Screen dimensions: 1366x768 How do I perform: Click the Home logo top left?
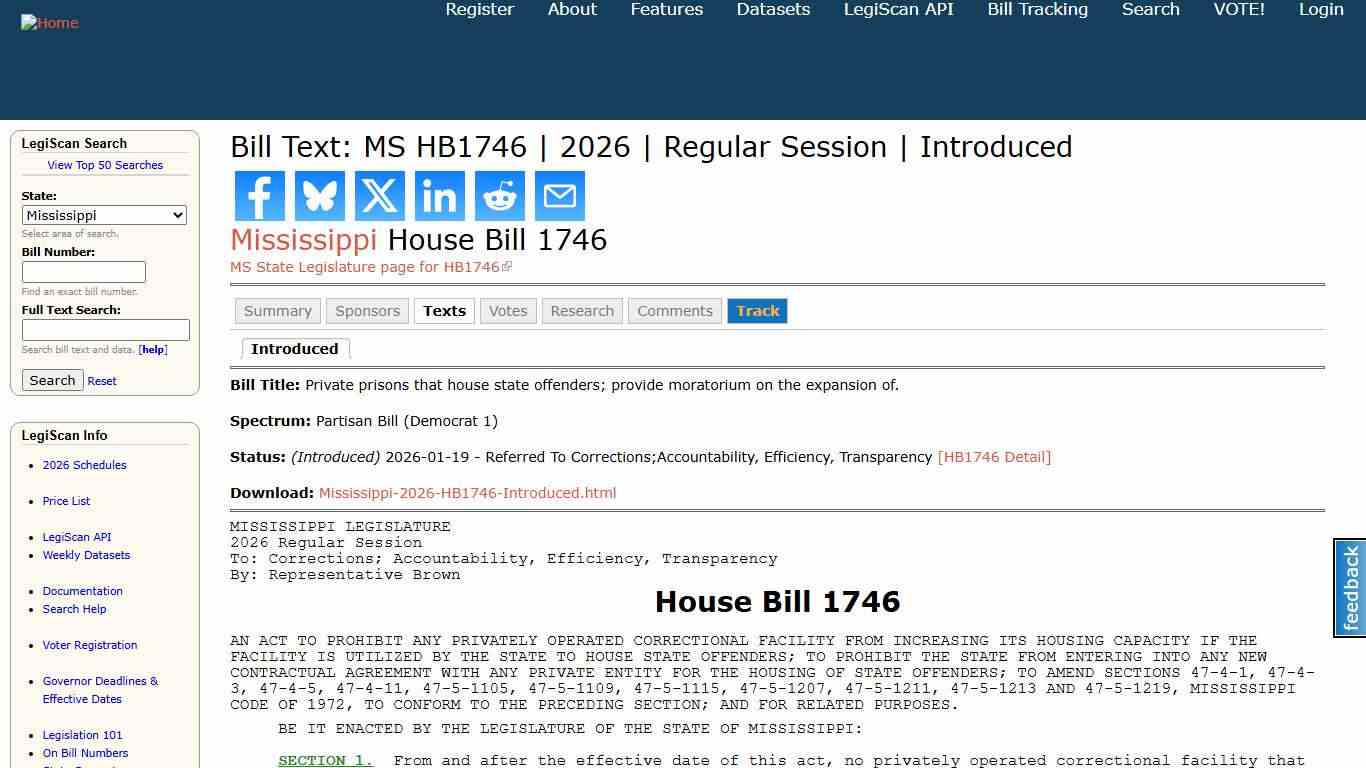pyautogui.click(x=49, y=22)
